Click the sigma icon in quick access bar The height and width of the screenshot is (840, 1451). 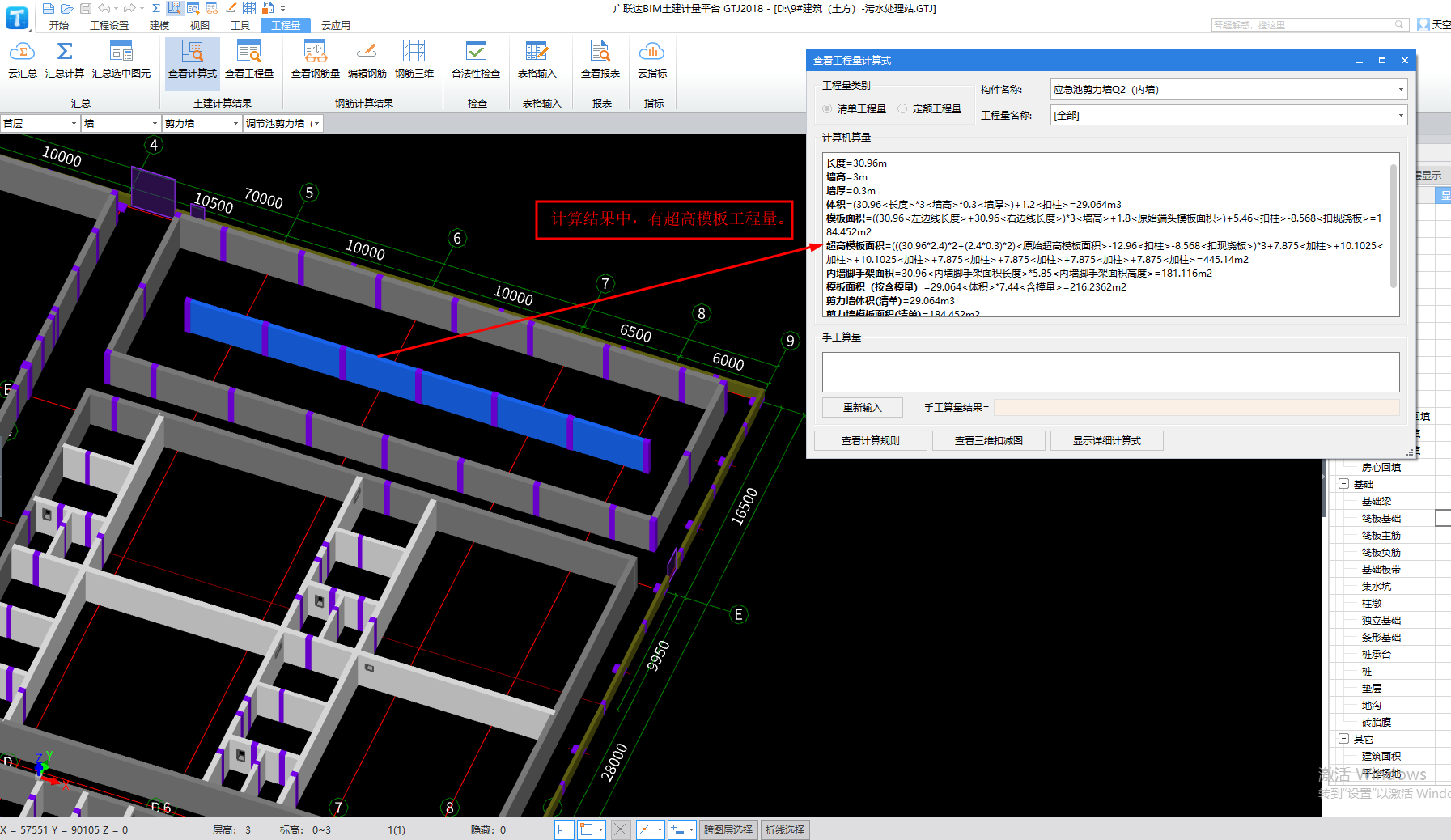click(156, 8)
